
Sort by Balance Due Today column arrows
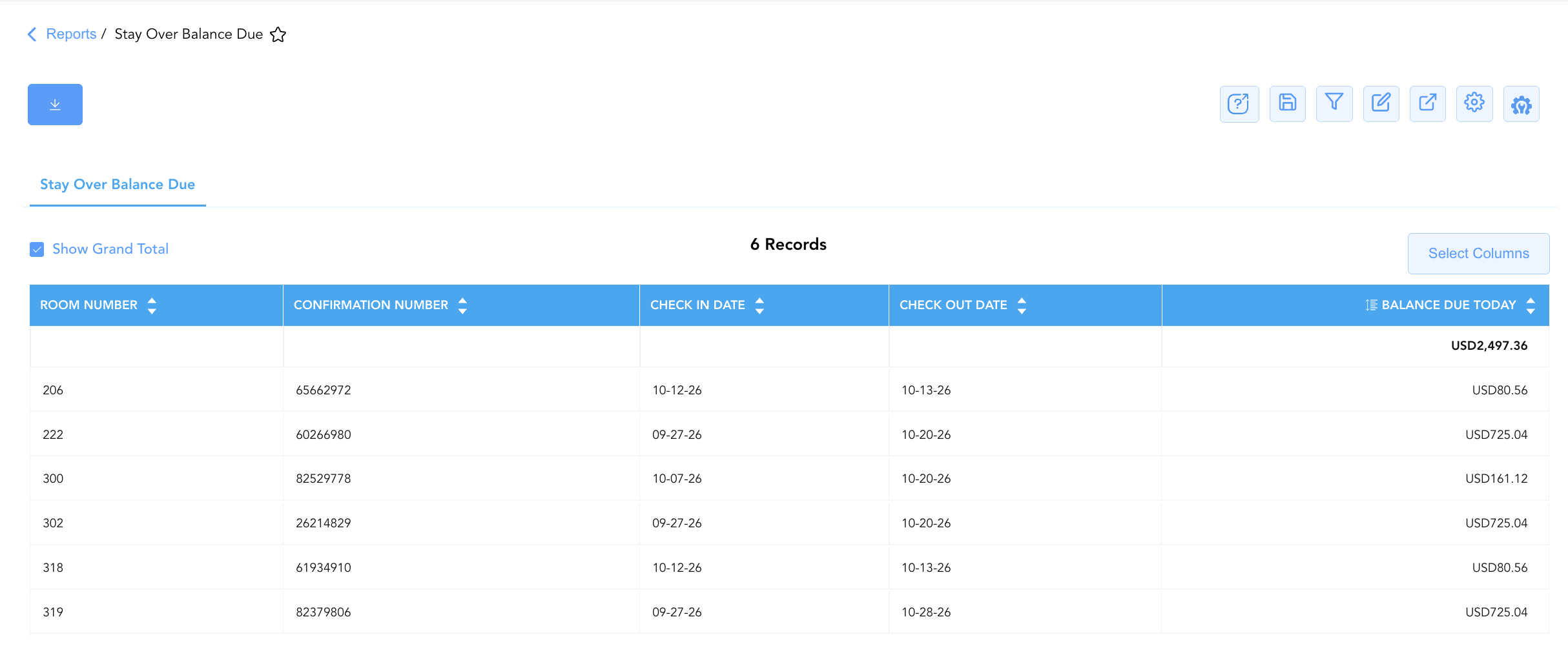(x=1531, y=305)
